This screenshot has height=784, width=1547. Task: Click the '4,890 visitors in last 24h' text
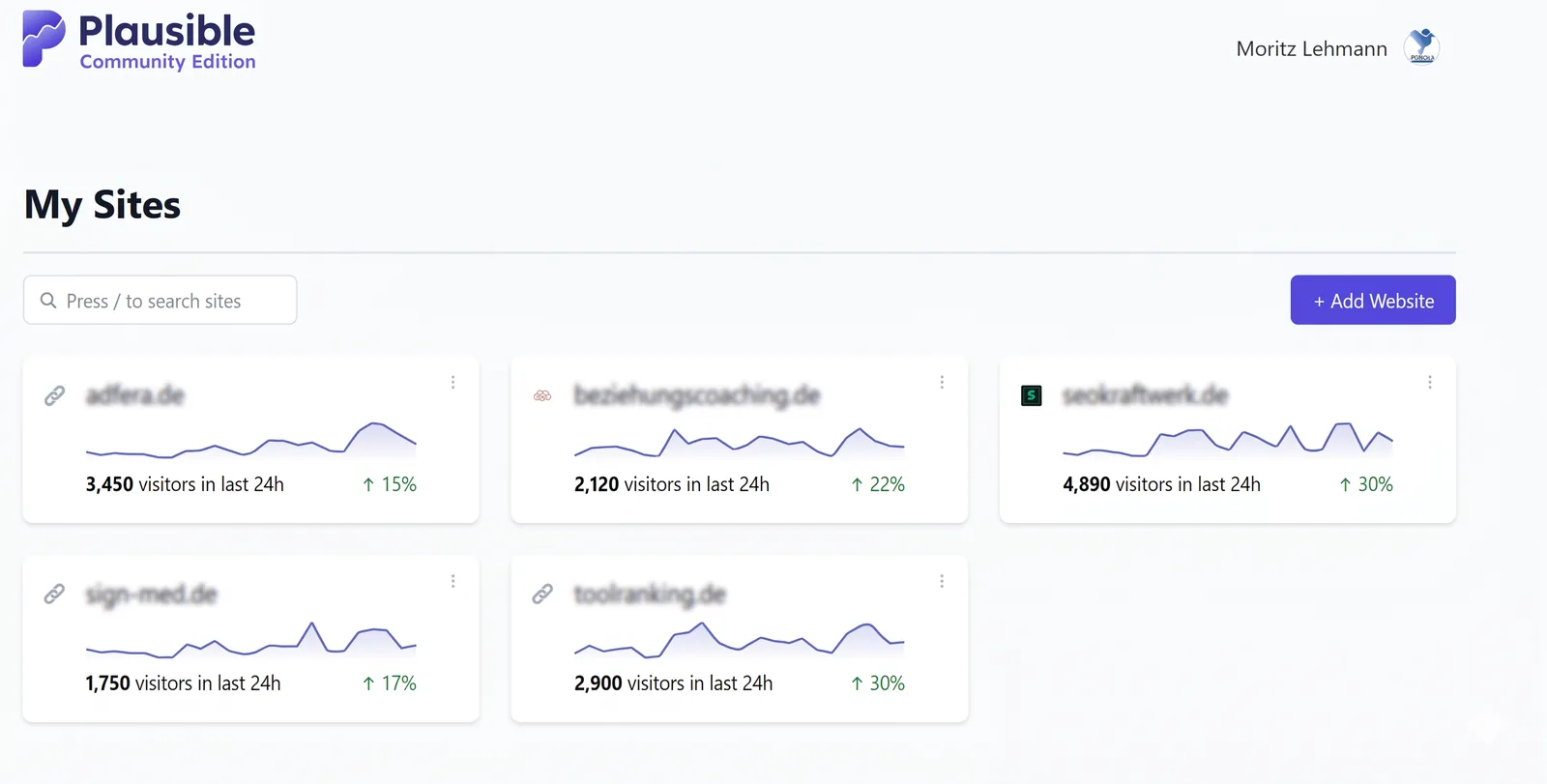(x=1161, y=484)
